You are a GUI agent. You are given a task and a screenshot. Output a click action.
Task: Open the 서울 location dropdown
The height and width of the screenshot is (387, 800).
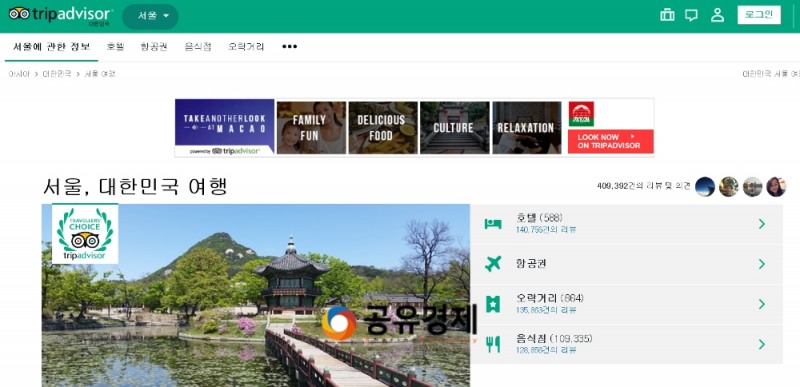tap(151, 16)
